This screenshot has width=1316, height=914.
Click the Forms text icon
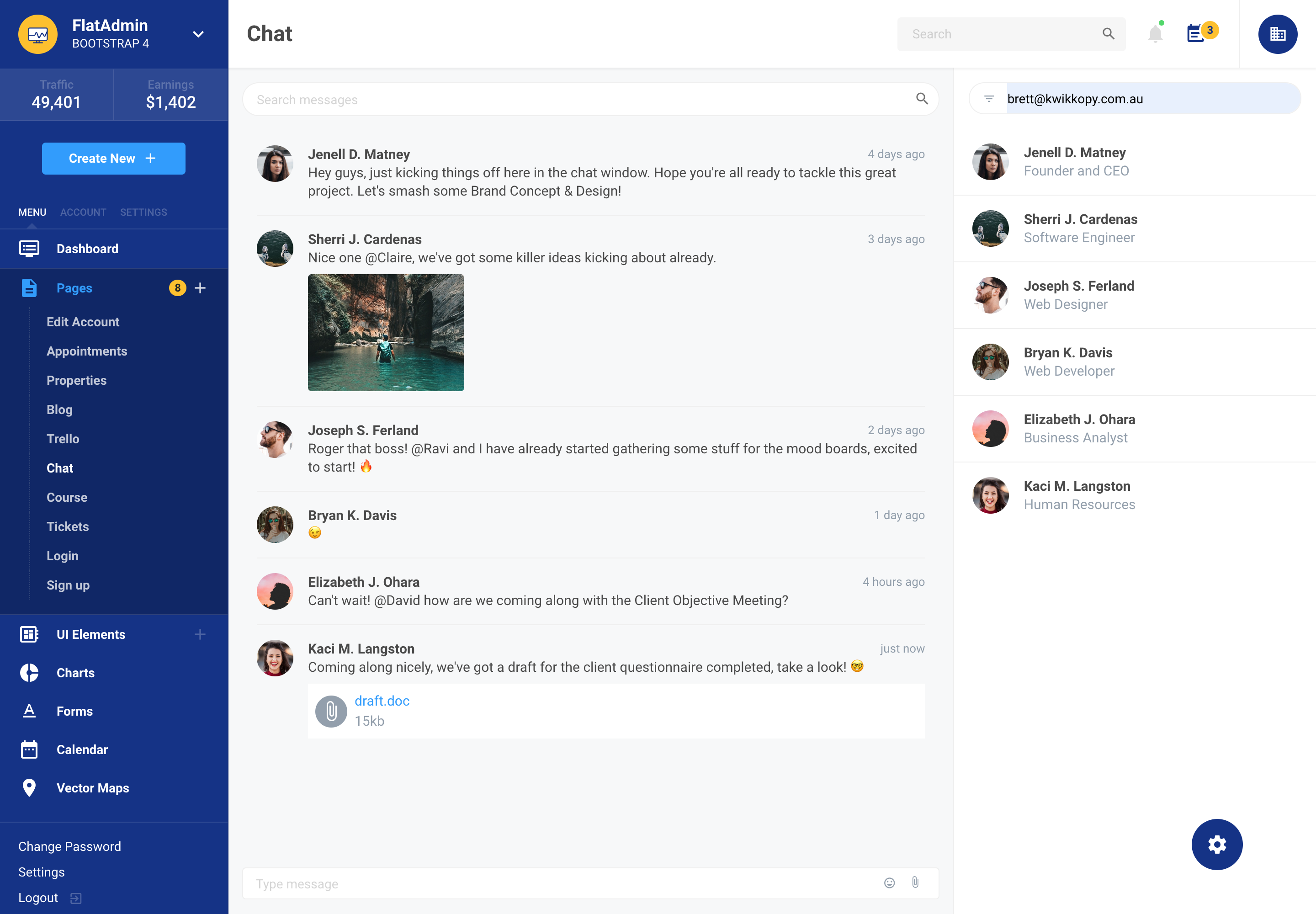pyautogui.click(x=29, y=711)
